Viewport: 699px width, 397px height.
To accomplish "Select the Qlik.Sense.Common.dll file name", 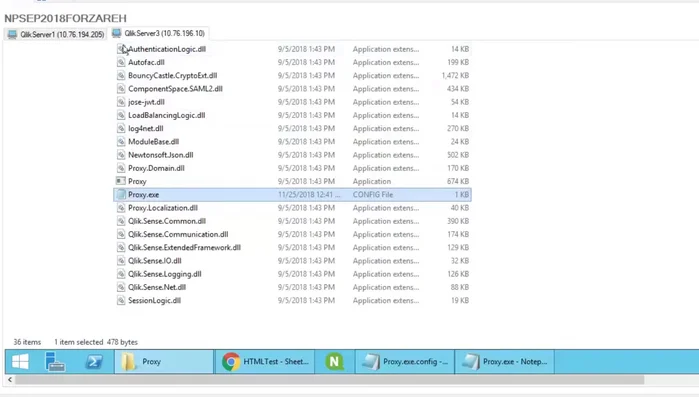I will pyautogui.click(x=167, y=221).
